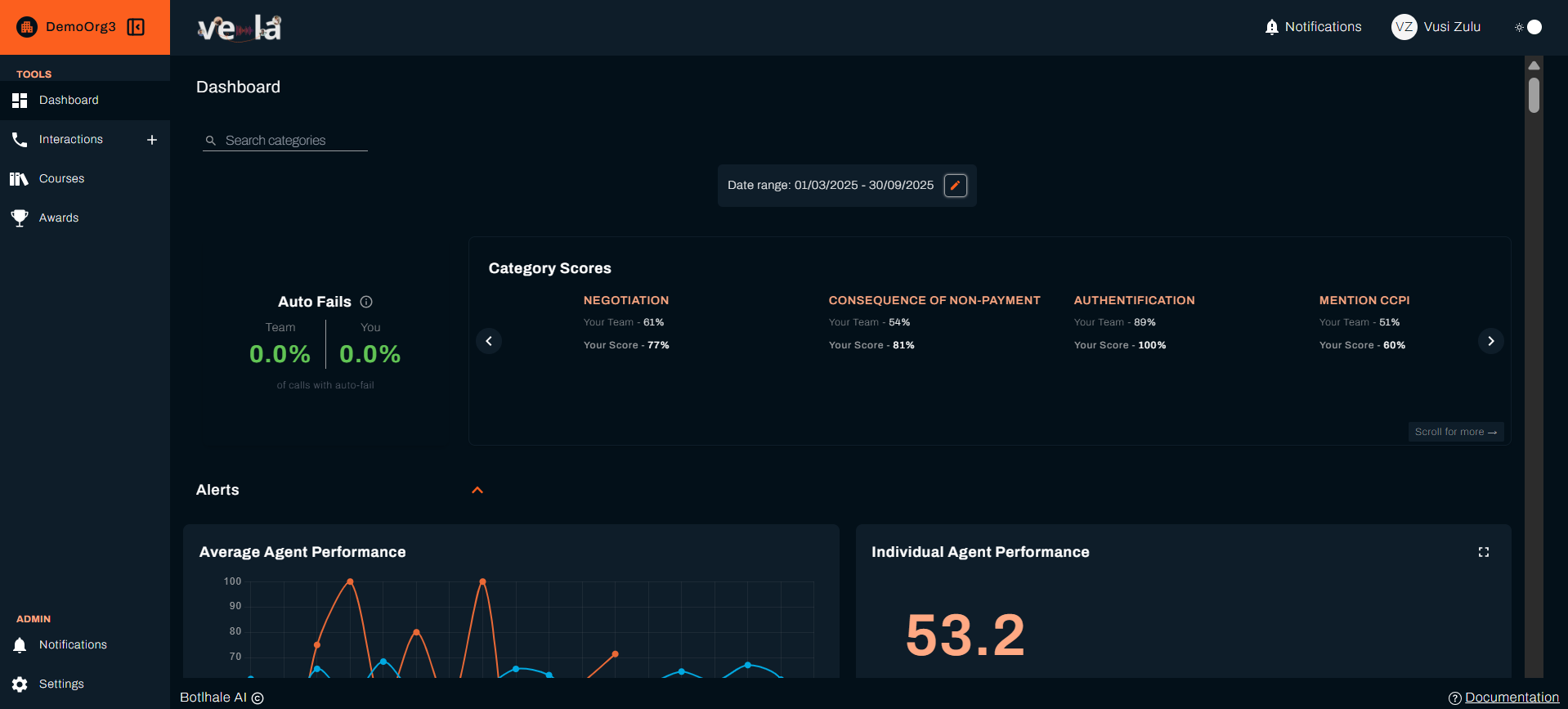The width and height of the screenshot is (1568, 709).
Task: Add a new interaction with the plus icon
Action: pyautogui.click(x=152, y=140)
